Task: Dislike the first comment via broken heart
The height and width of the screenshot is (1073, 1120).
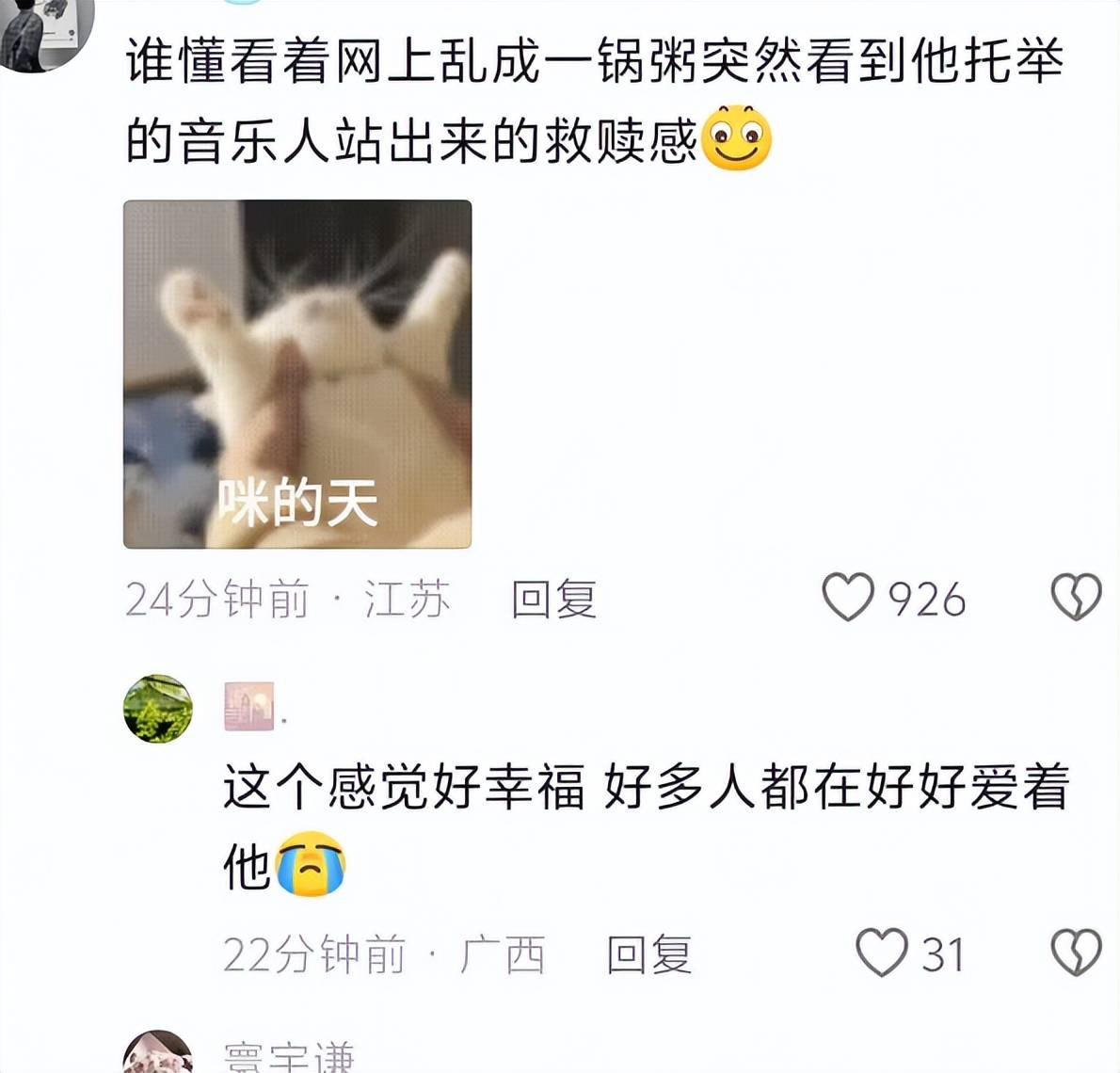Action: 1077,598
